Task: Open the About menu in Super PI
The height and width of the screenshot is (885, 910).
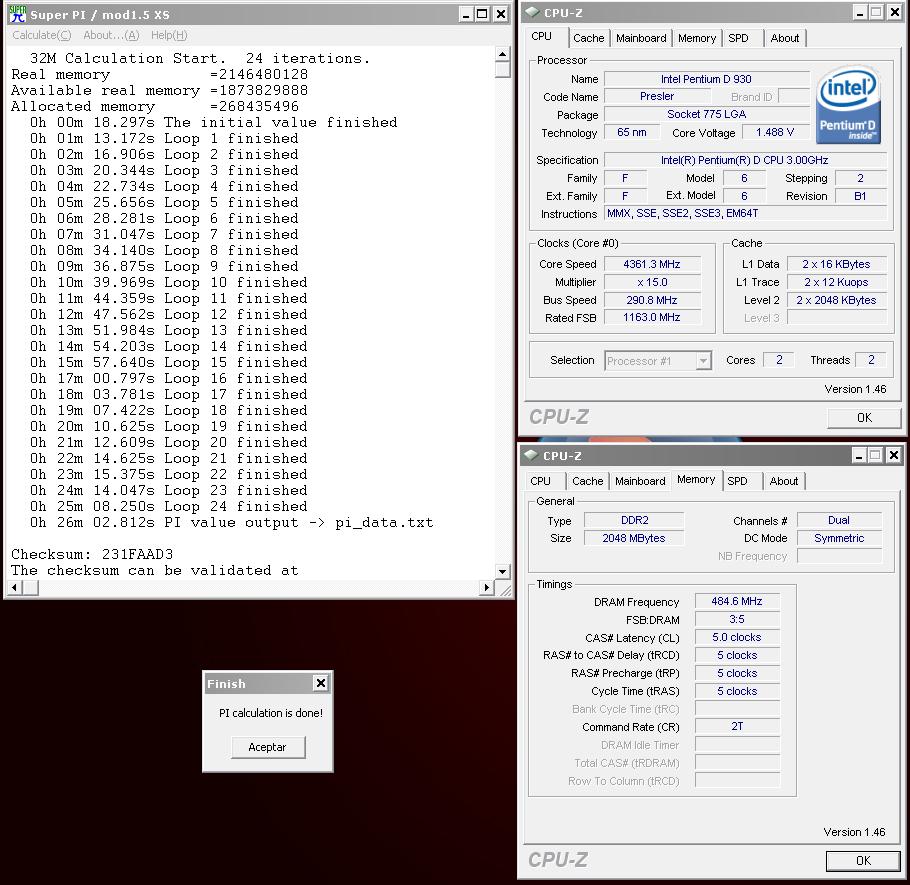Action: click(111, 35)
